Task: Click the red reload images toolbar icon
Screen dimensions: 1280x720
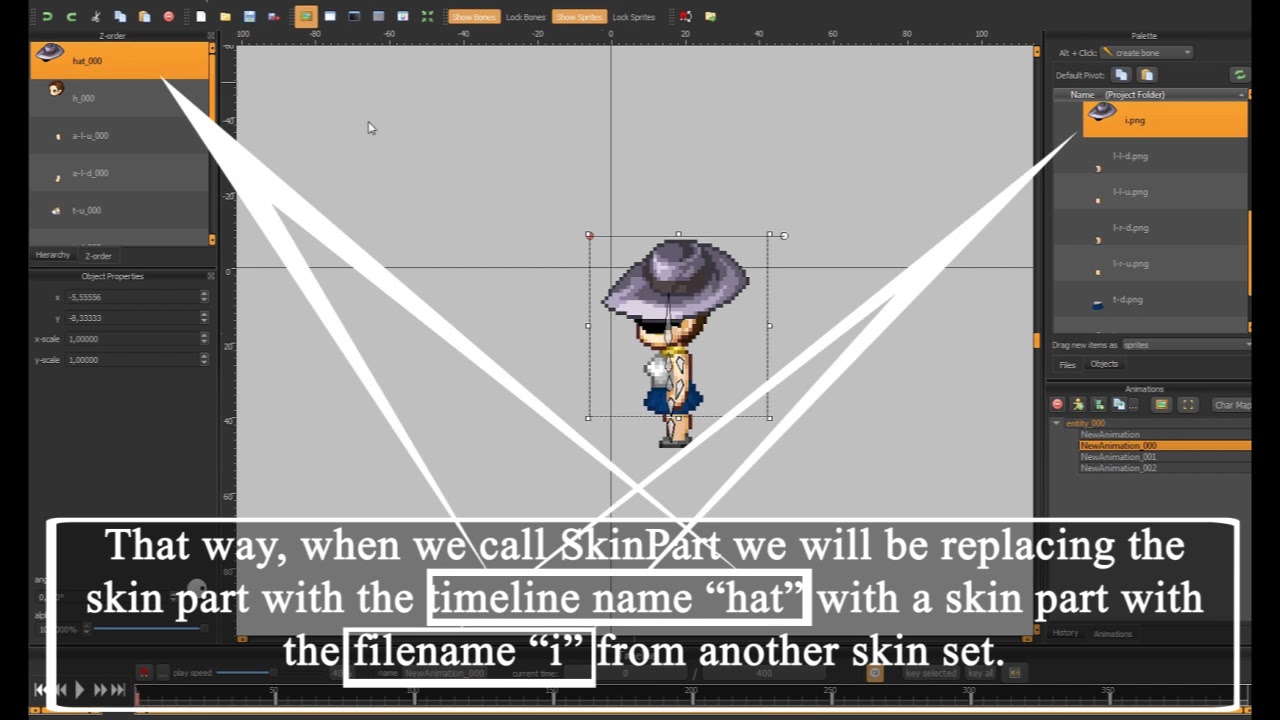Action: click(685, 16)
